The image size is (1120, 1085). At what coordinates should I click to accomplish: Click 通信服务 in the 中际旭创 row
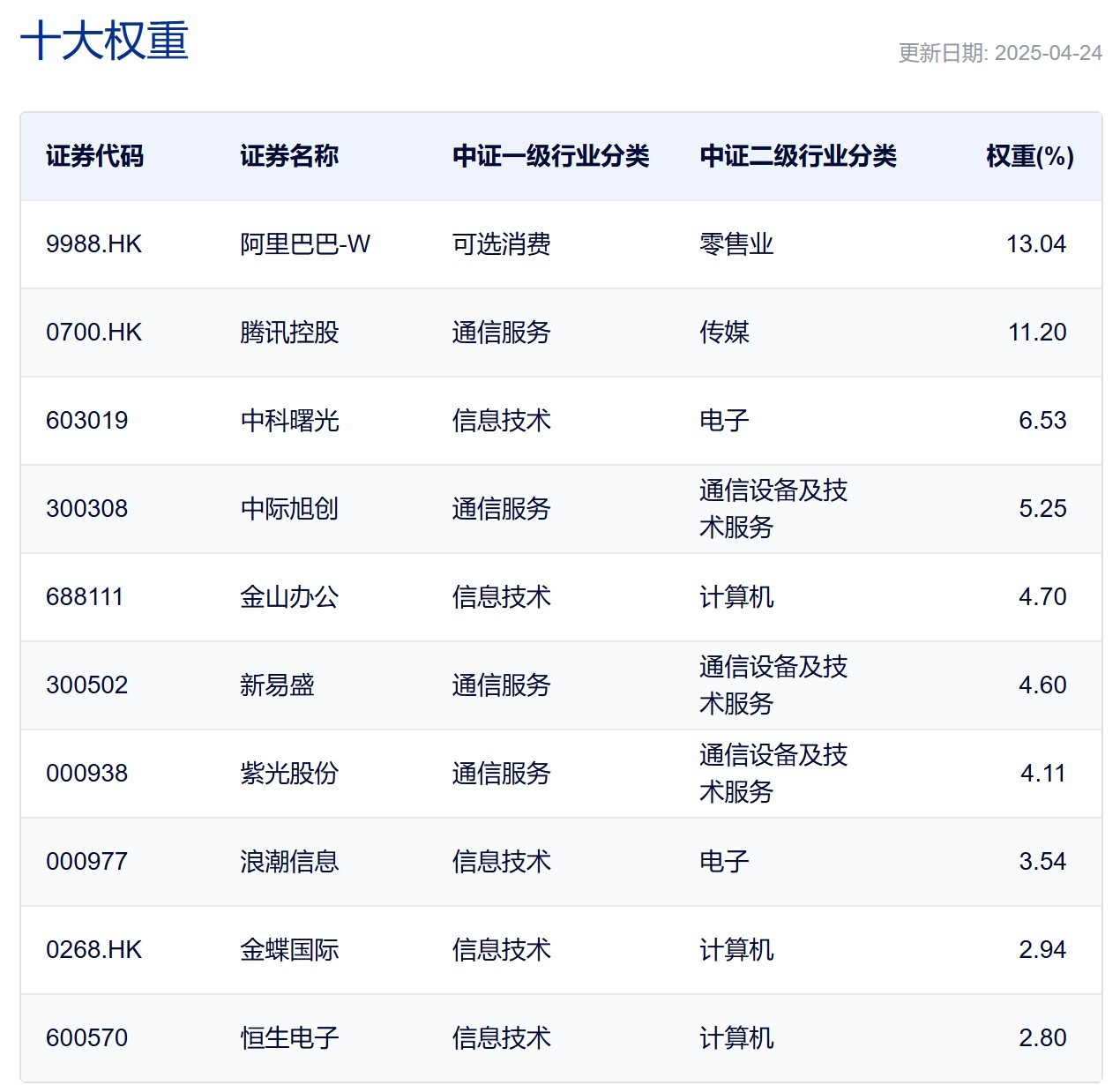point(501,509)
